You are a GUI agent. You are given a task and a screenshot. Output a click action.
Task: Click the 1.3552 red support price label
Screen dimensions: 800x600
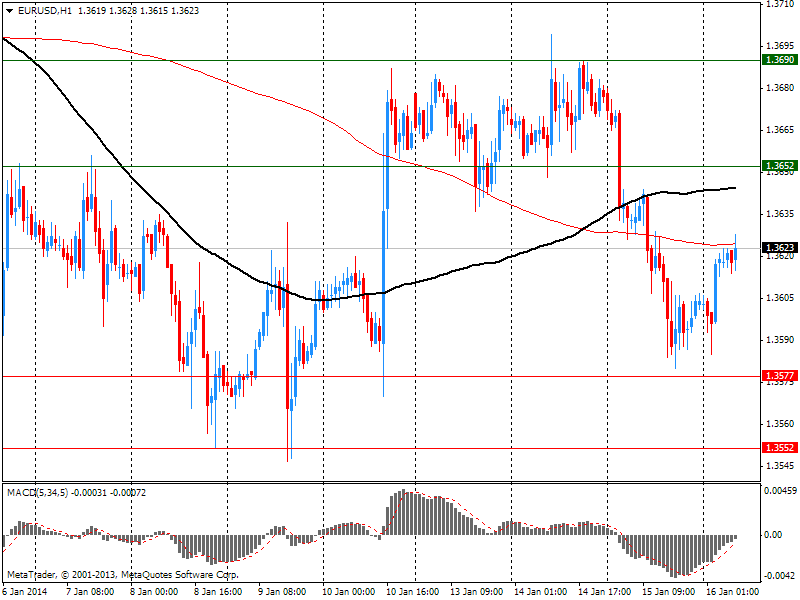pyautogui.click(x=779, y=447)
